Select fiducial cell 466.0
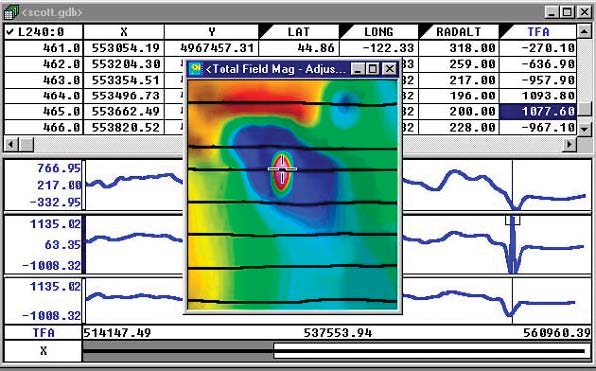 pyautogui.click(x=43, y=127)
